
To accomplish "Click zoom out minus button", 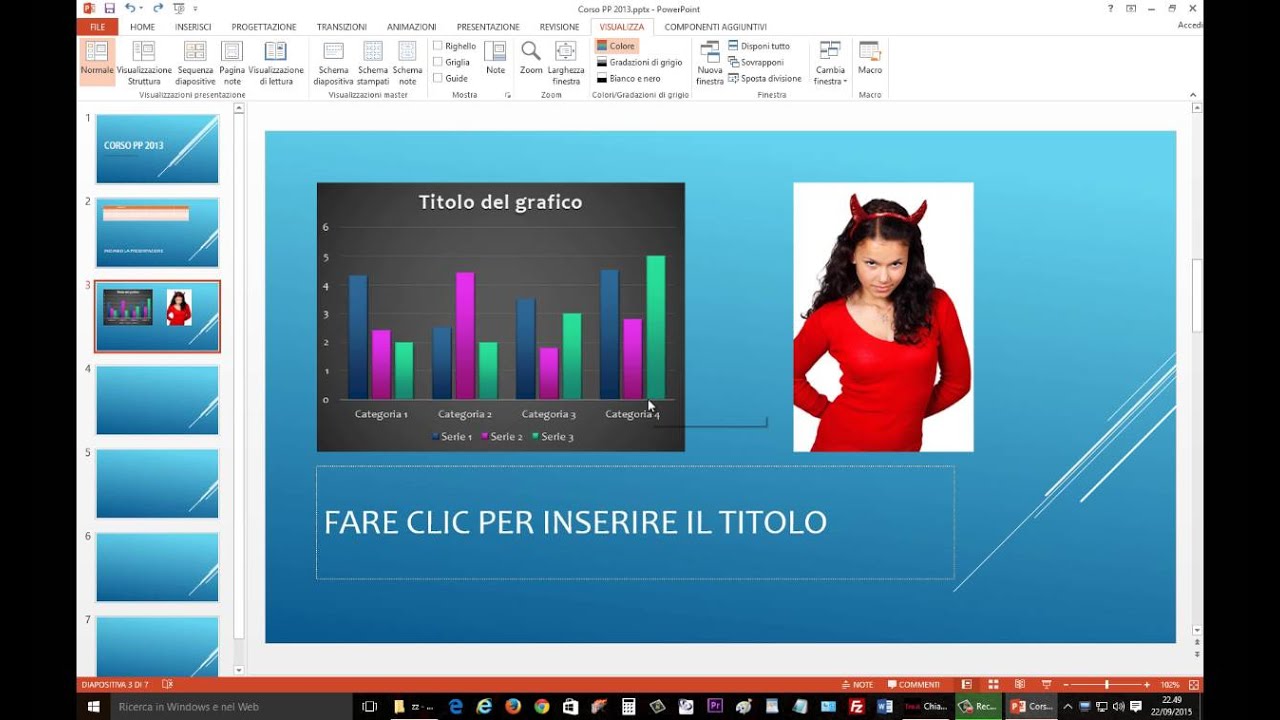I will click(1066, 685).
